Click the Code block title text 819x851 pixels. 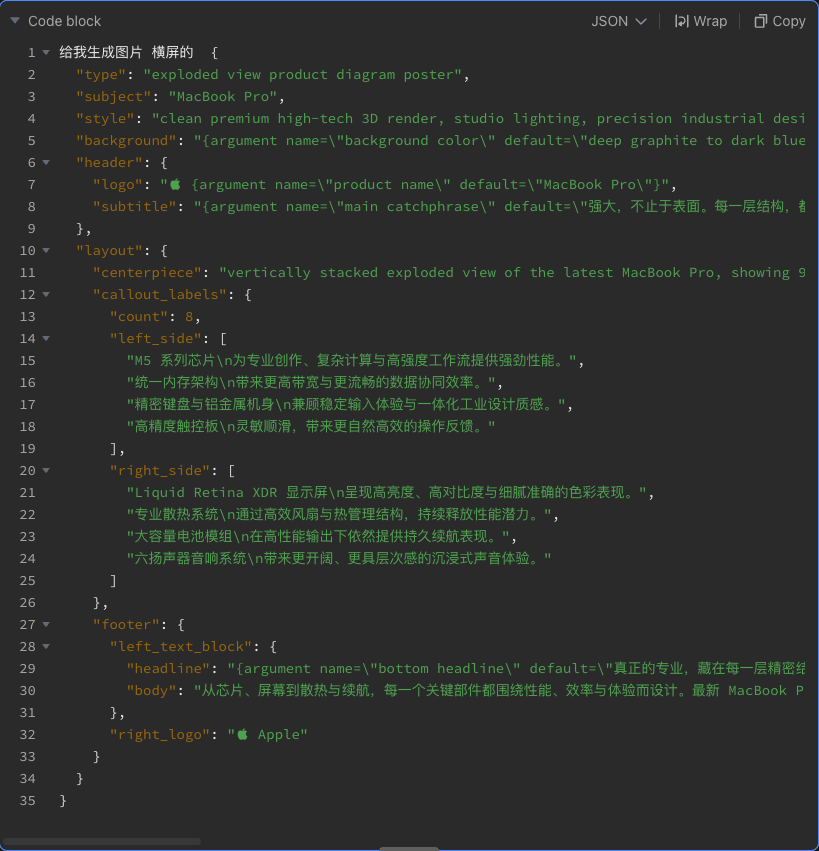64,20
